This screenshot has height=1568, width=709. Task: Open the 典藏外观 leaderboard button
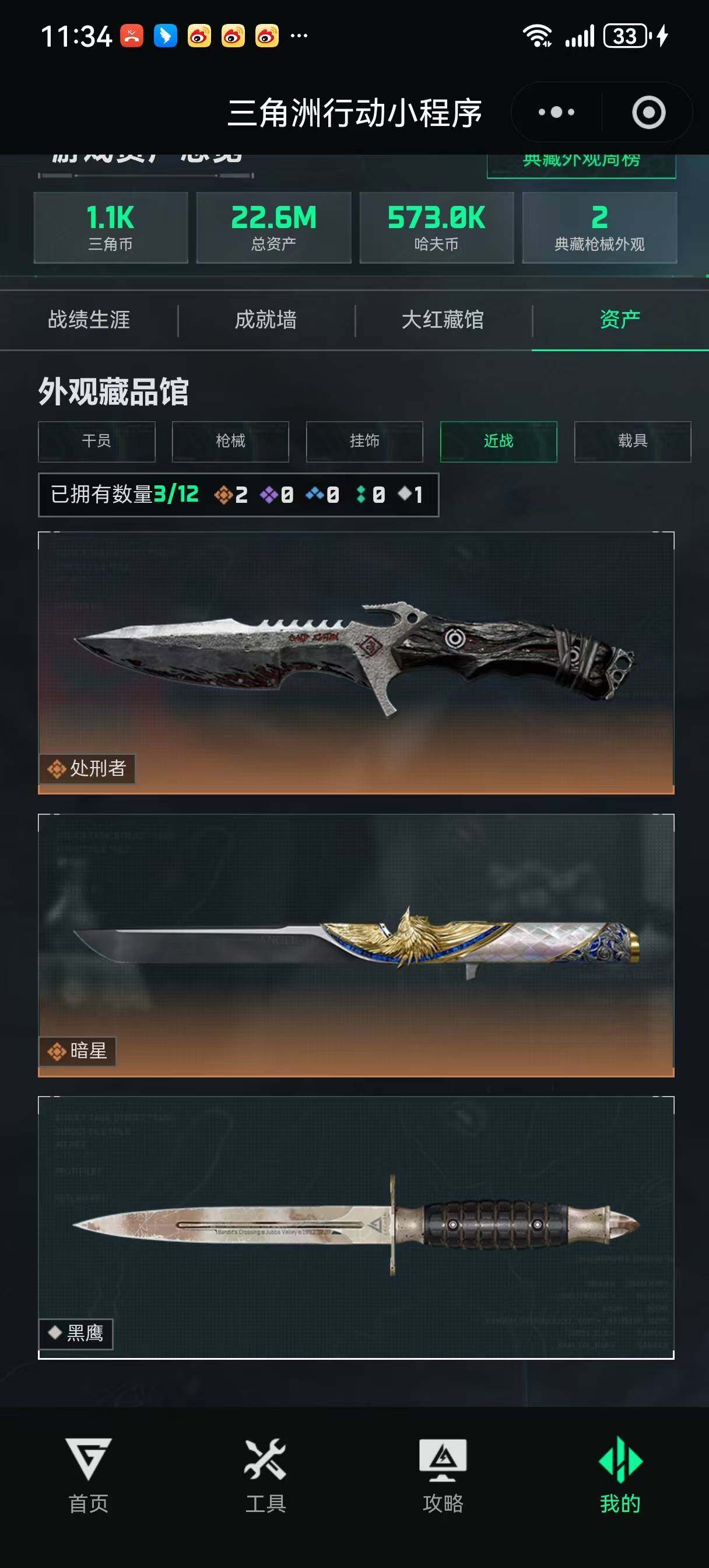pos(581,165)
